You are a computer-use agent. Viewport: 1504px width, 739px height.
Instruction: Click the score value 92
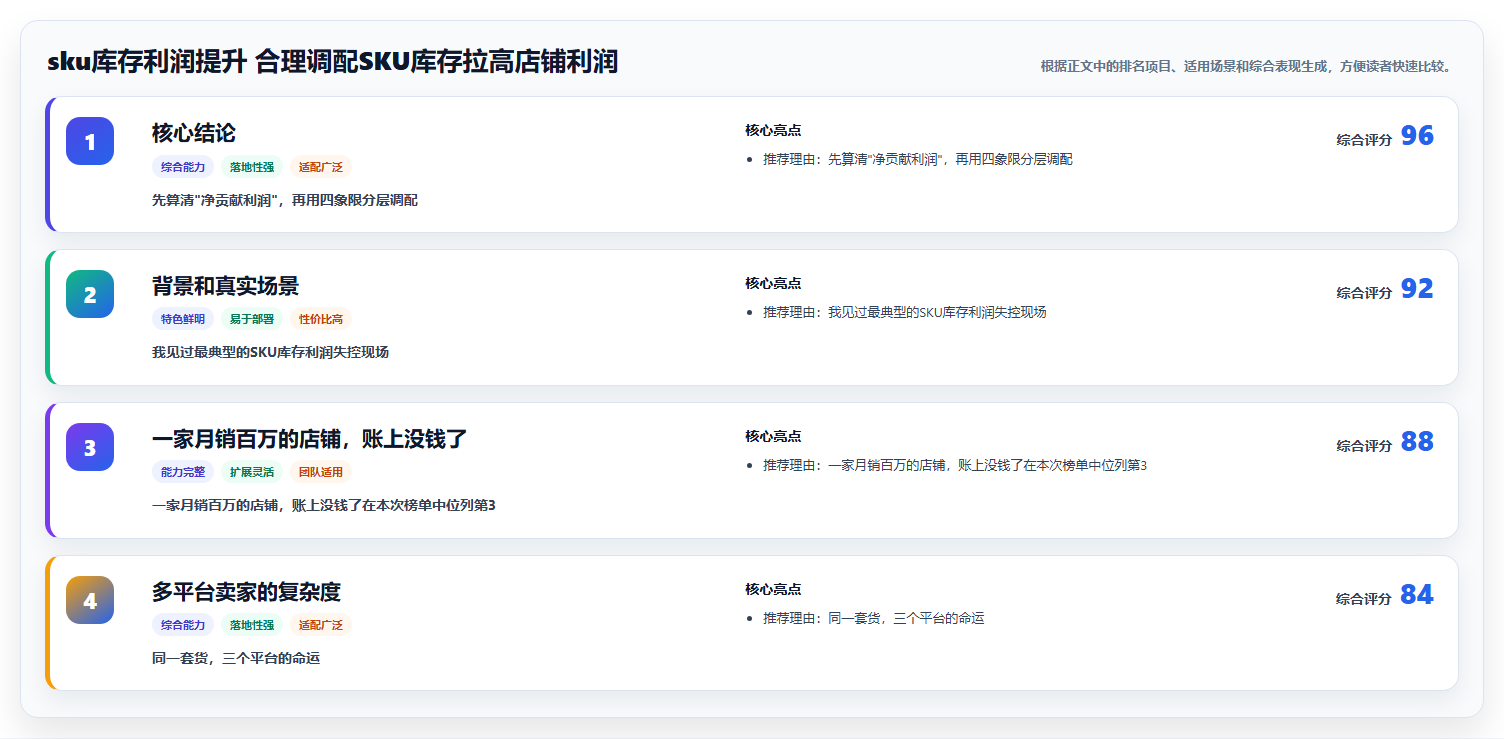tap(1417, 289)
